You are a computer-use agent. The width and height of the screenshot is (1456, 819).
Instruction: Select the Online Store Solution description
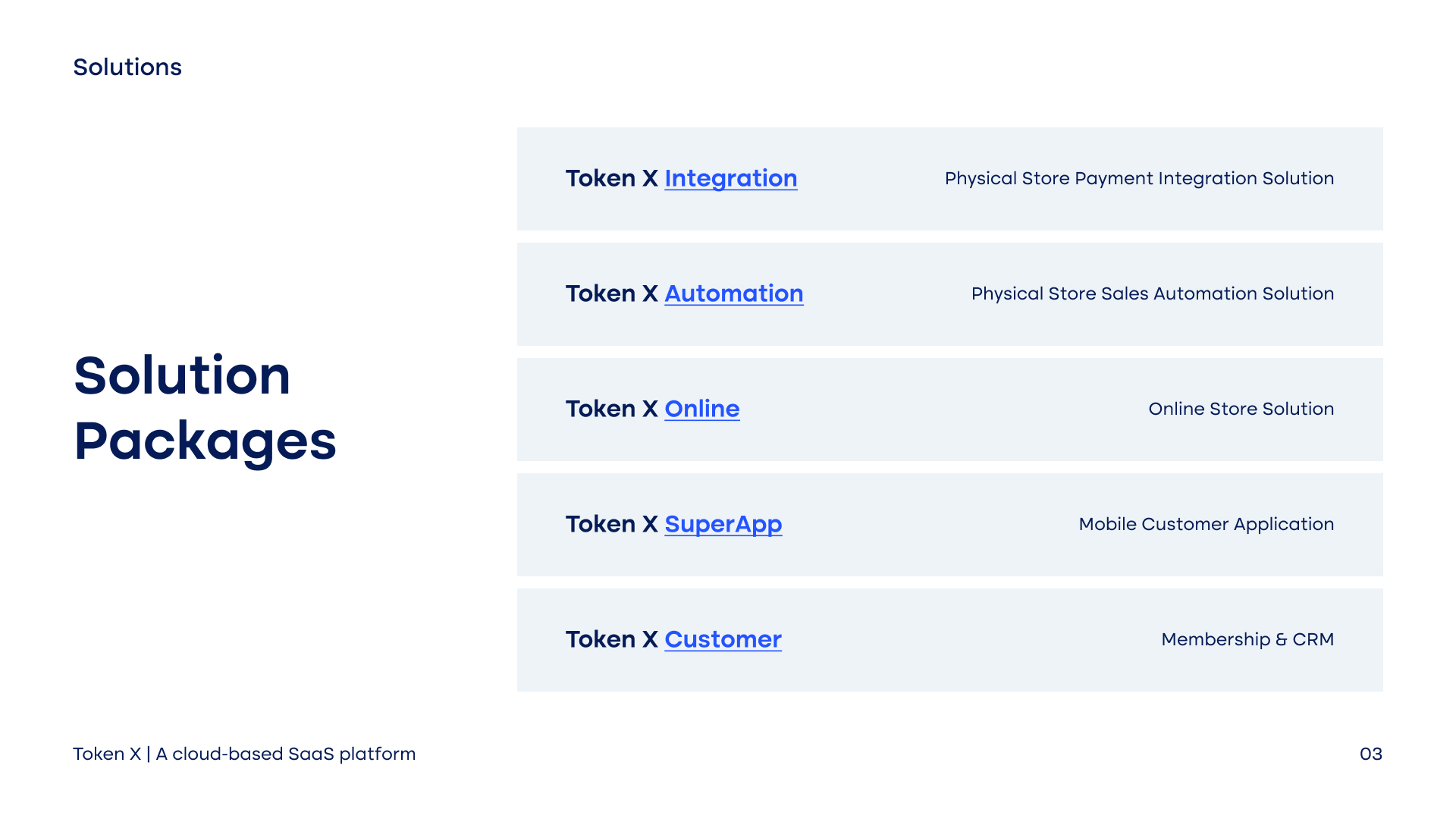[1241, 409]
